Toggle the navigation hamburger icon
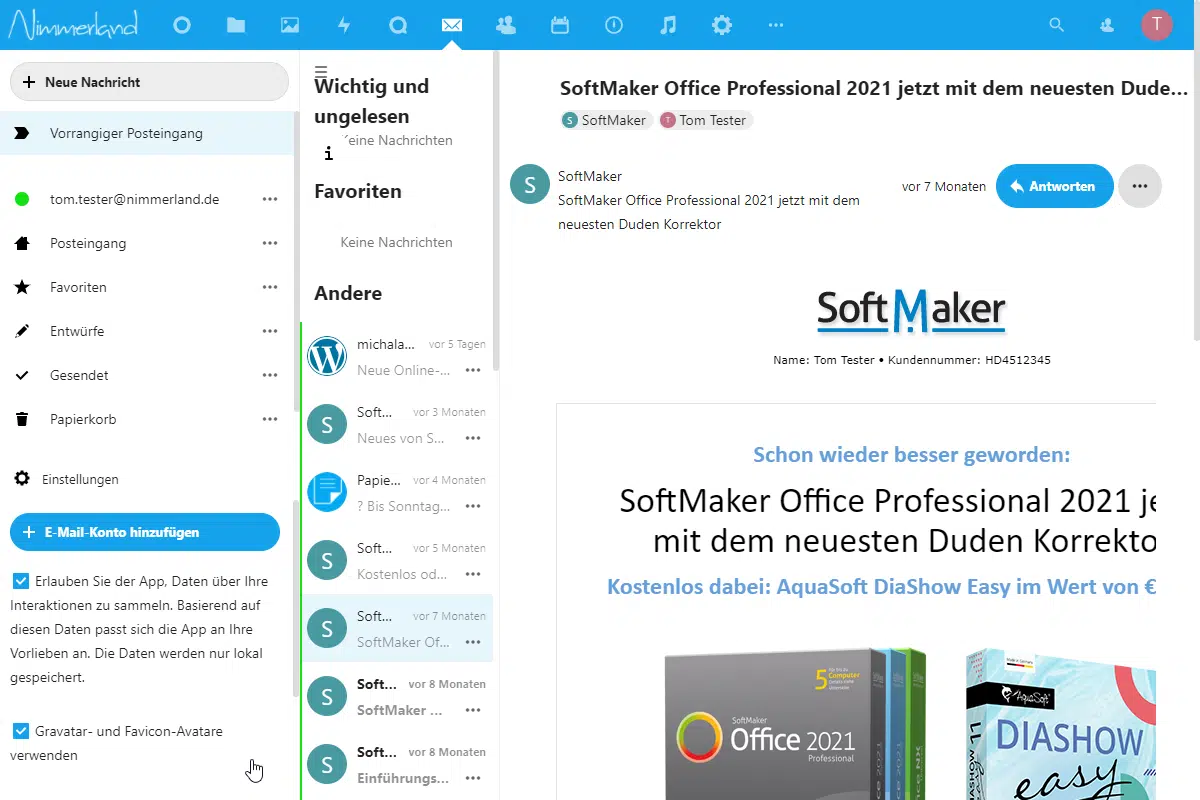The width and height of the screenshot is (1200, 800). tap(321, 71)
